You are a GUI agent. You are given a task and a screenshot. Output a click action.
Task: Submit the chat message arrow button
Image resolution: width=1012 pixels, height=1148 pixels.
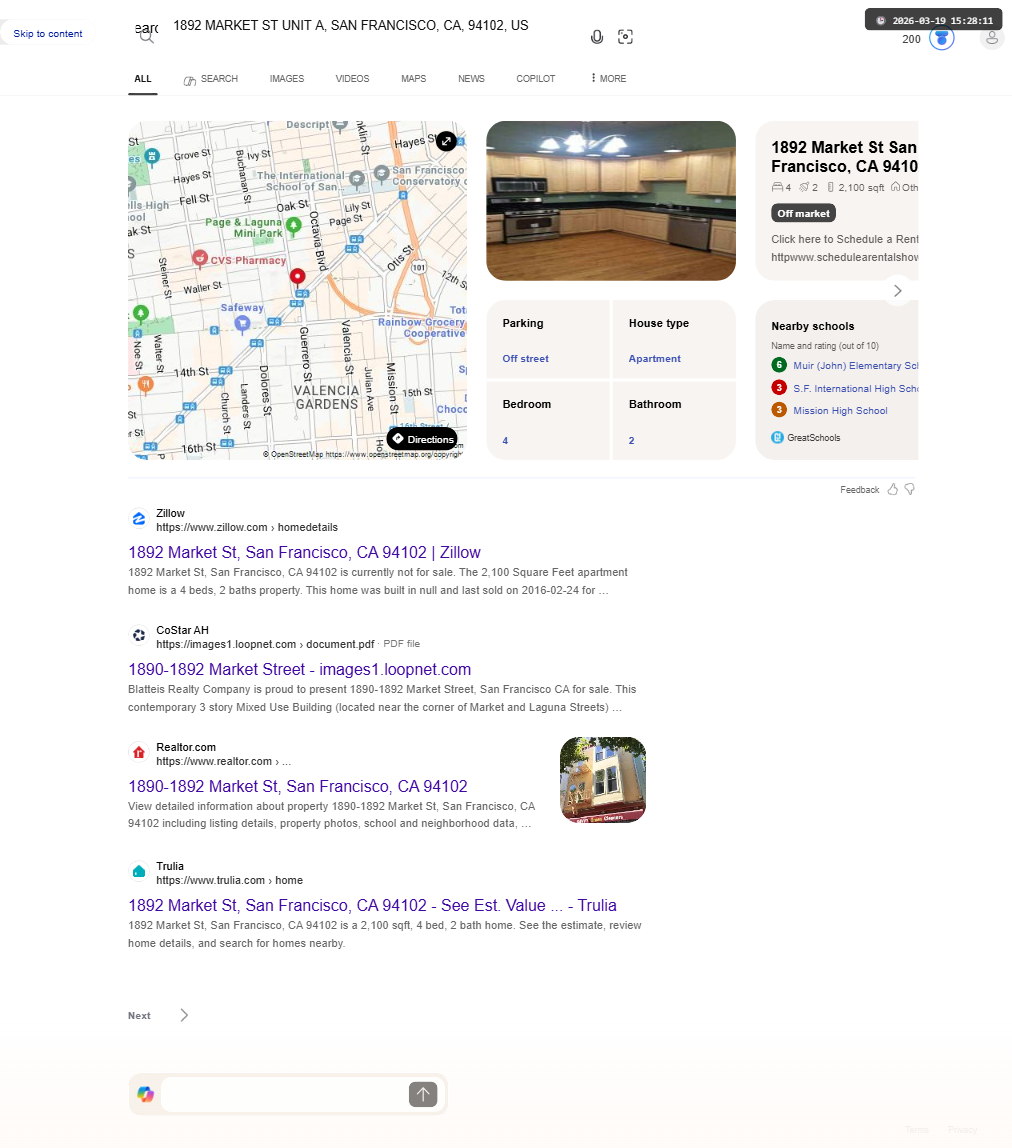(x=423, y=1094)
